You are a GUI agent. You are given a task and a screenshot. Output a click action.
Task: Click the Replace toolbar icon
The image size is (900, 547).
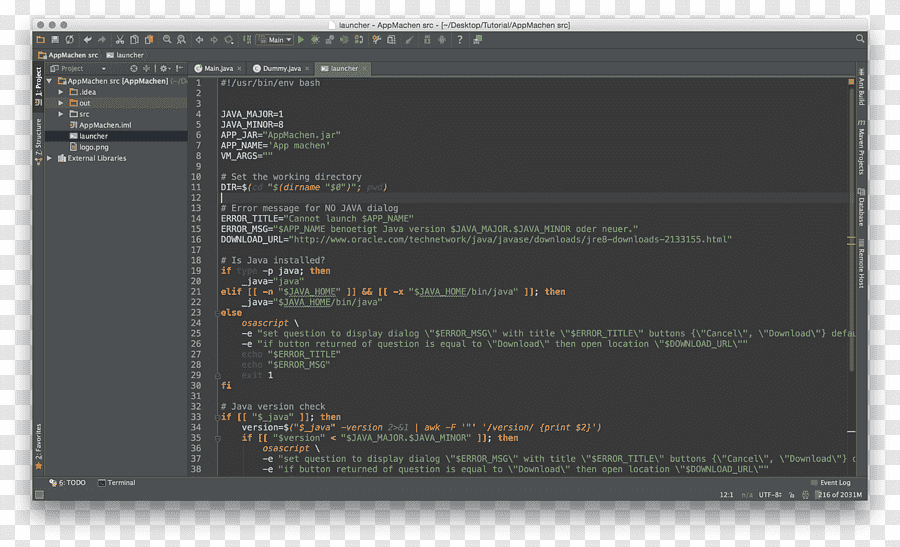(x=181, y=40)
